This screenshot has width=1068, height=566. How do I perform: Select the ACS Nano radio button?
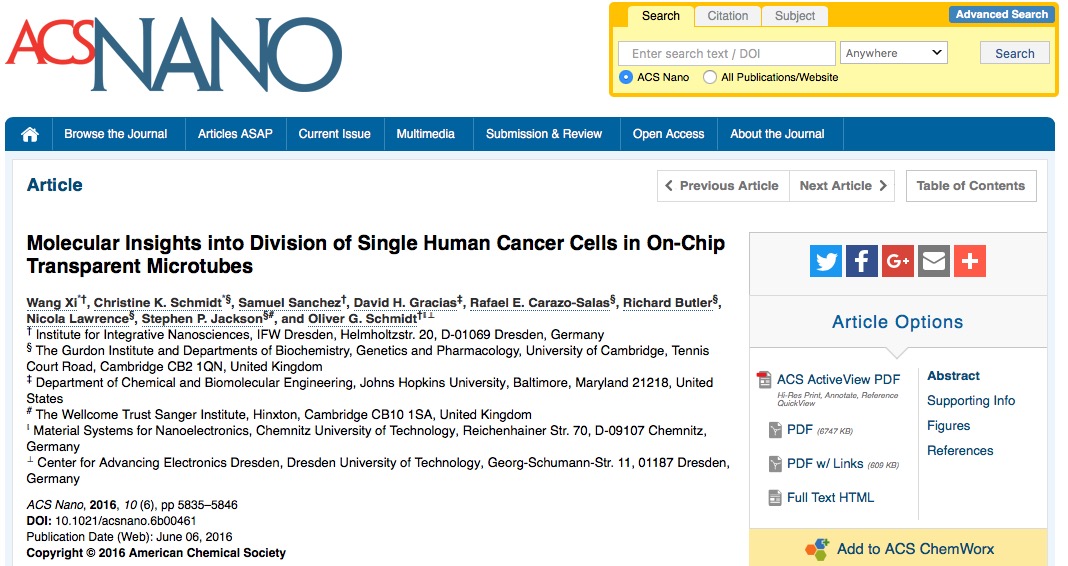coord(625,77)
